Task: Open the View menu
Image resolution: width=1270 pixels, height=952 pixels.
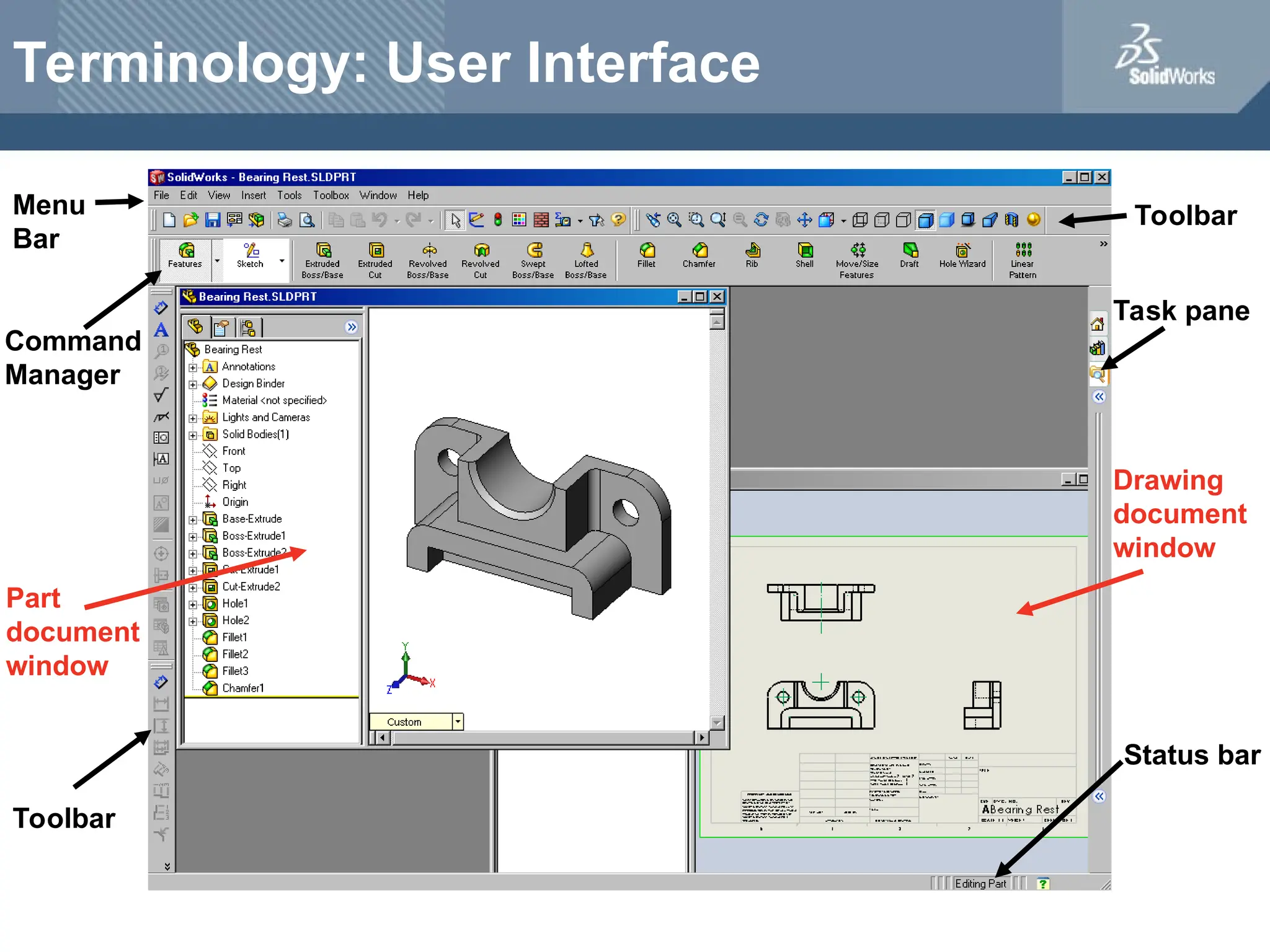Action: pyautogui.click(x=219, y=195)
